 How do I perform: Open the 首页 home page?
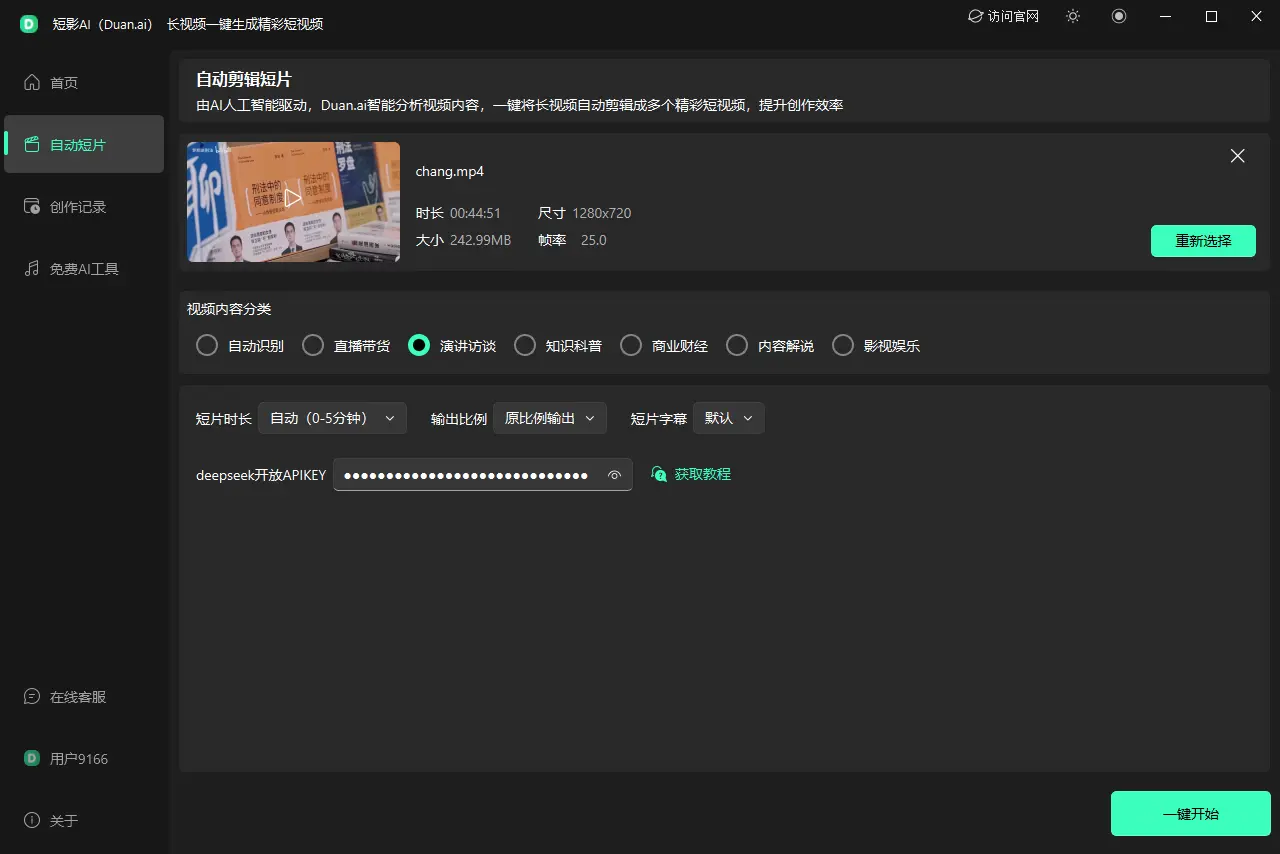tap(84, 83)
